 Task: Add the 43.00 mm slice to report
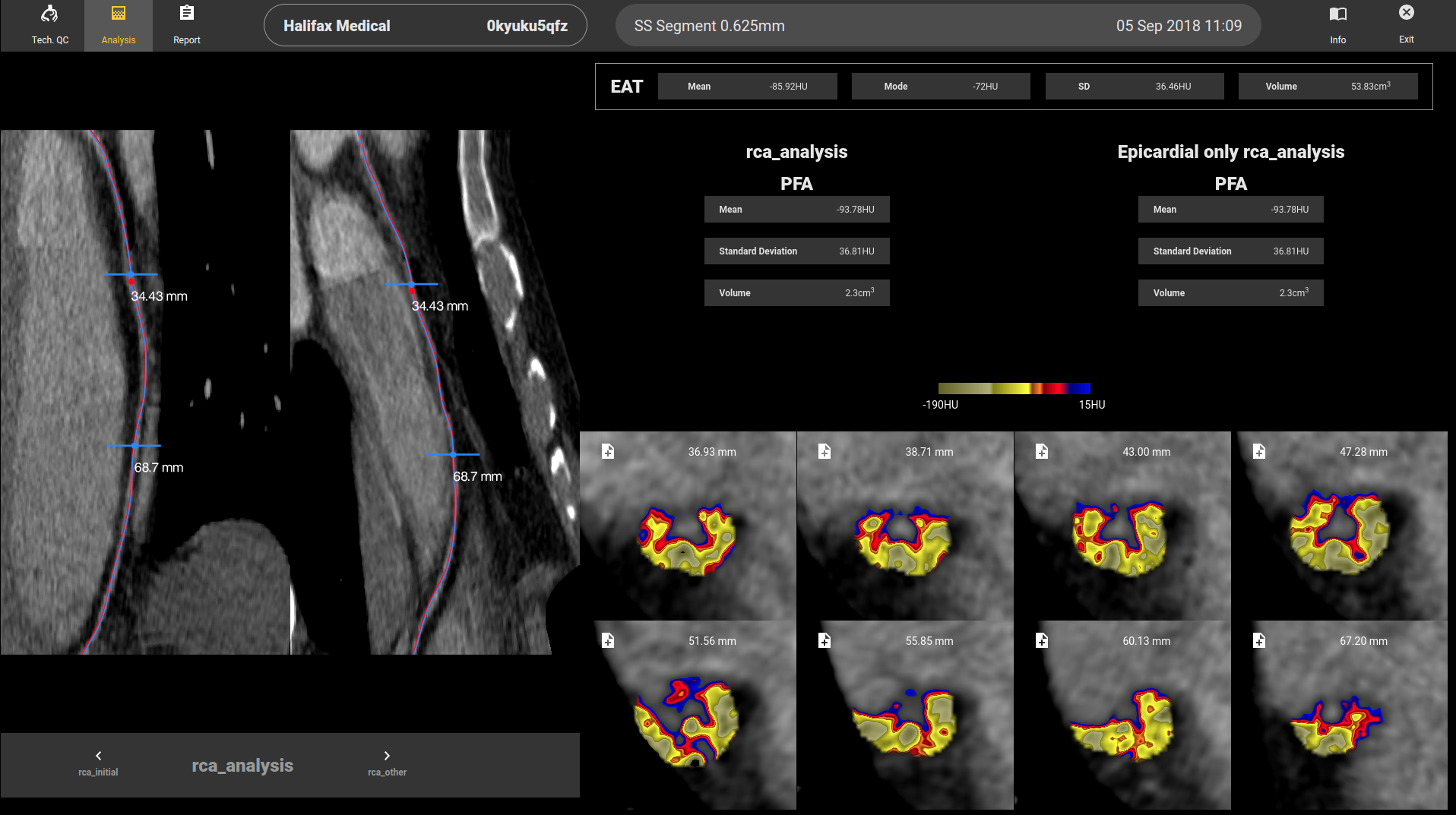click(1042, 452)
